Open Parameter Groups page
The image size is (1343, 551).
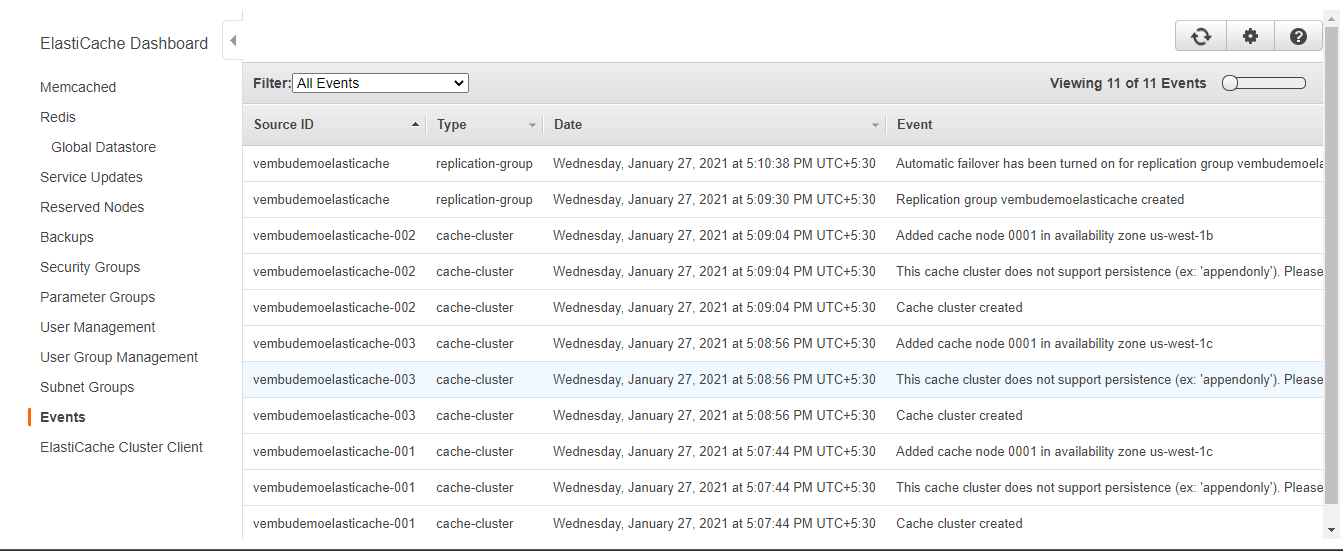click(x=98, y=297)
